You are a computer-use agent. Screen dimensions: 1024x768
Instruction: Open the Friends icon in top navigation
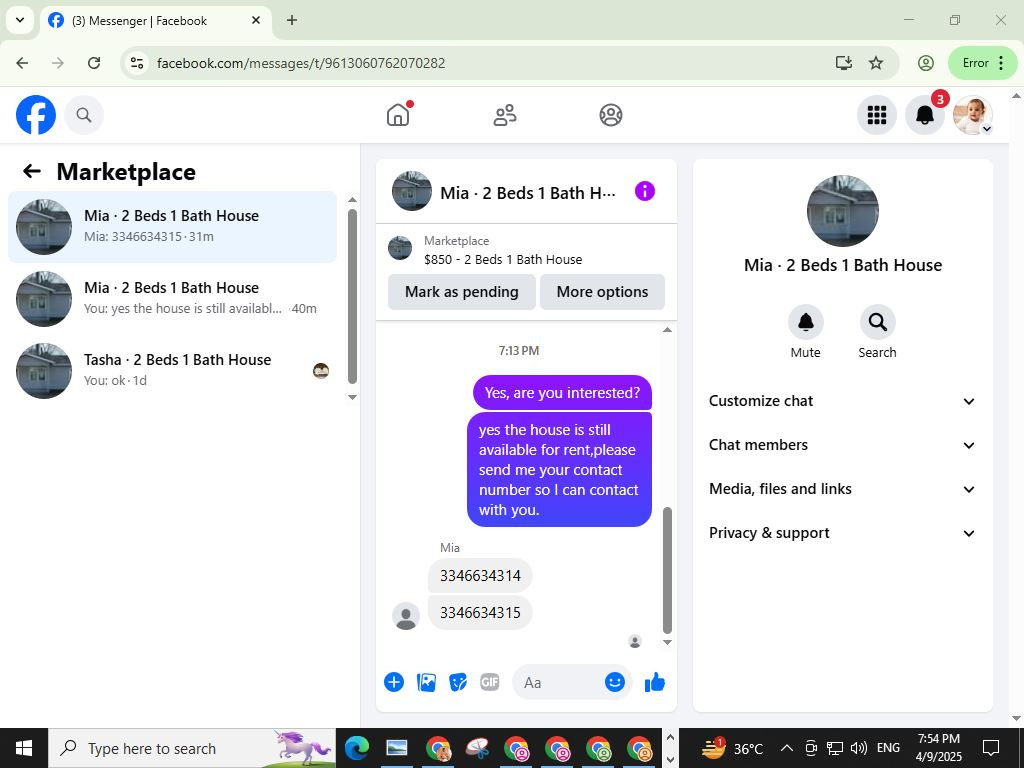[504, 115]
